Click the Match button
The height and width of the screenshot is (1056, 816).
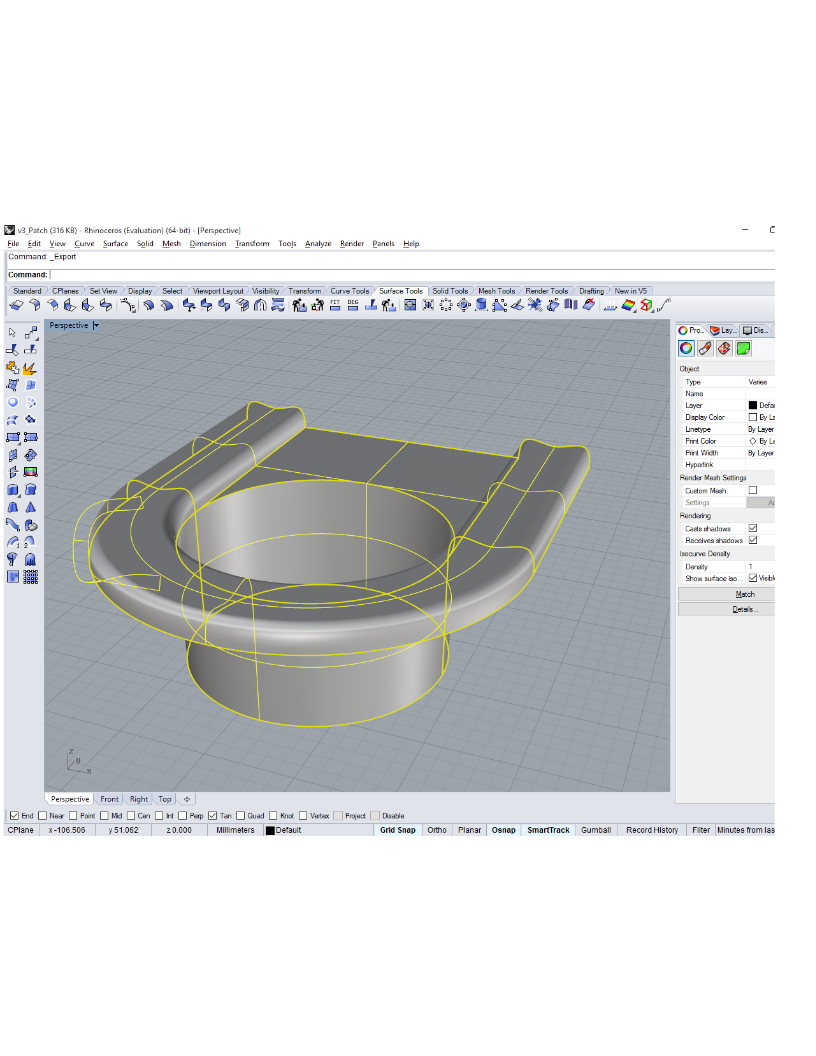(744, 594)
